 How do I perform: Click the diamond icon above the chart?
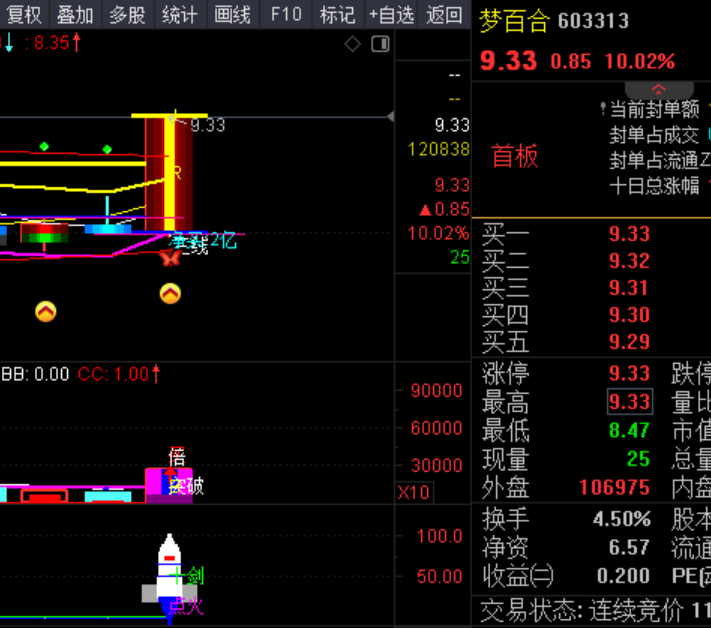pos(352,44)
